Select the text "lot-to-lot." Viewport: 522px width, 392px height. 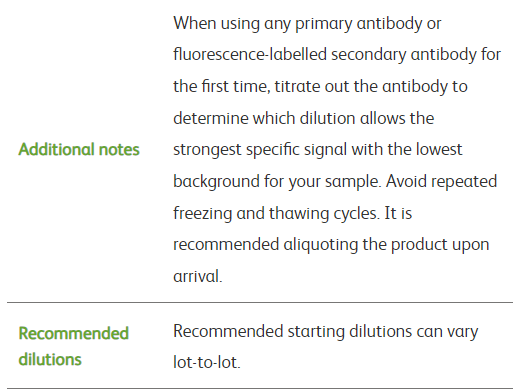pos(207,362)
